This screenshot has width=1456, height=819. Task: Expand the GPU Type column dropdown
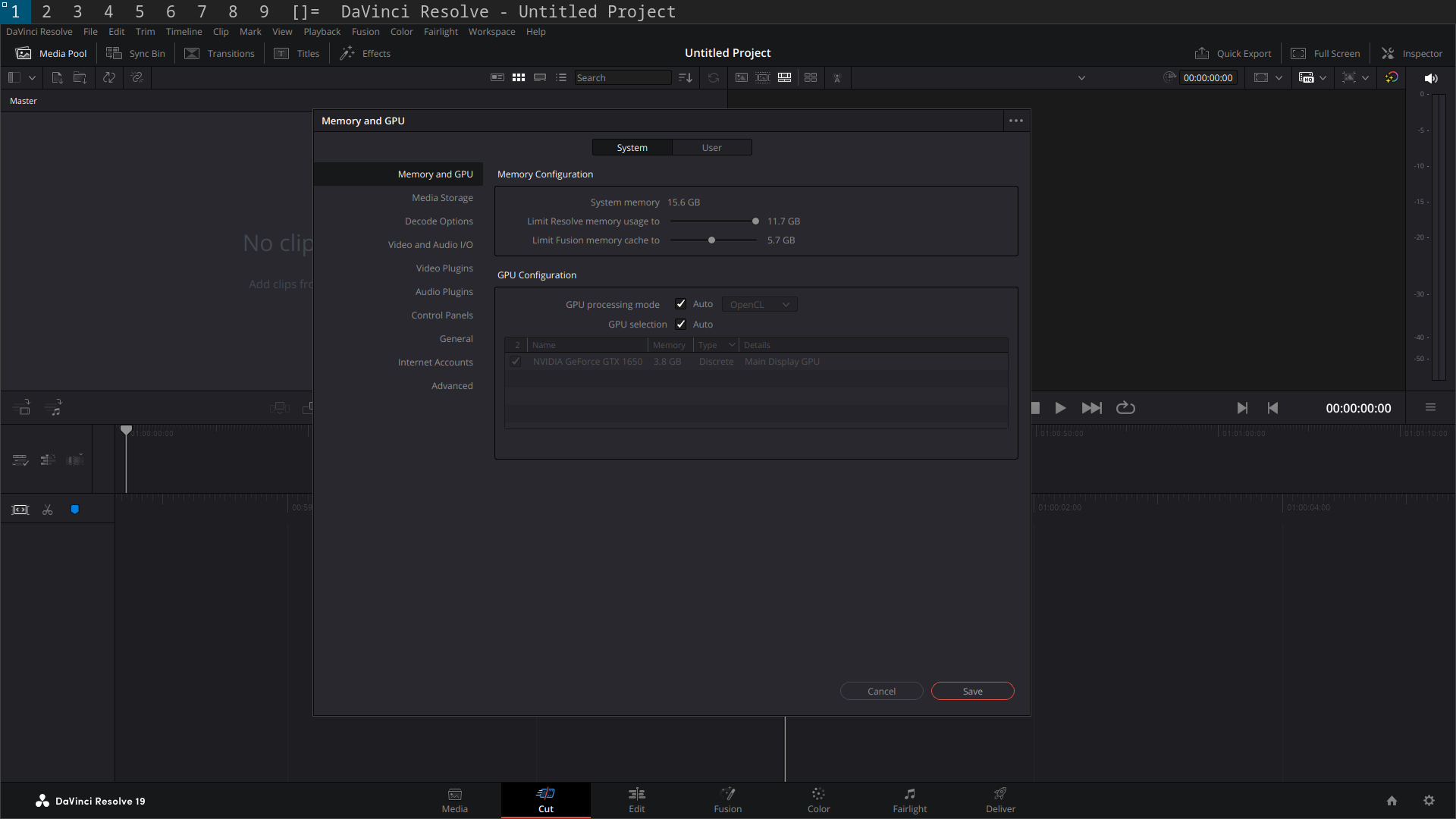pos(732,345)
